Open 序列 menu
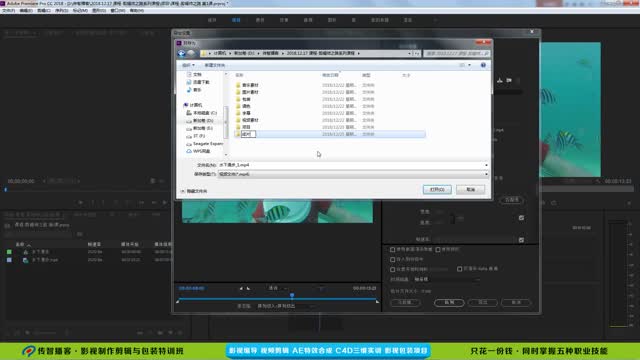Image resolution: width=640 pixels, height=360 pixels. tap(61, 11)
